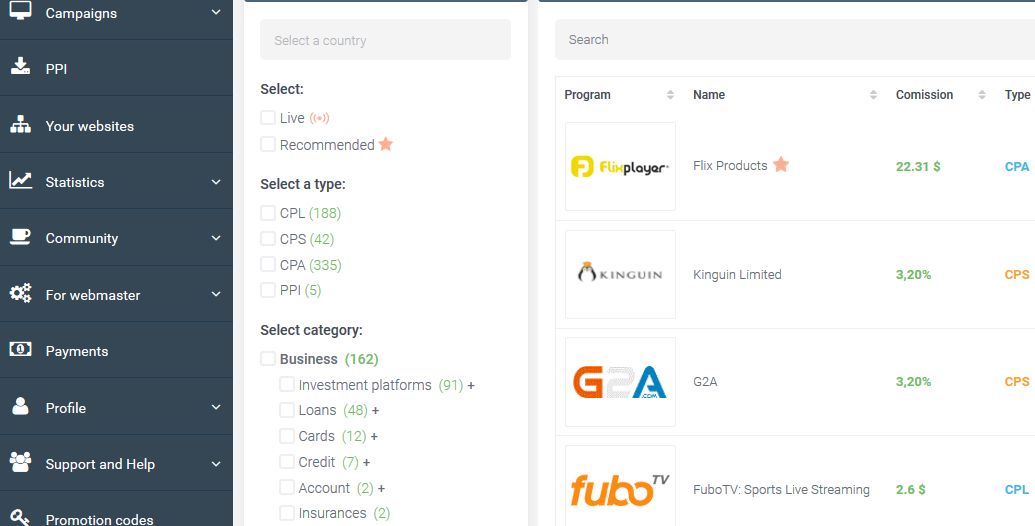
Task: Enable the Live filter checkbox
Action: point(268,118)
